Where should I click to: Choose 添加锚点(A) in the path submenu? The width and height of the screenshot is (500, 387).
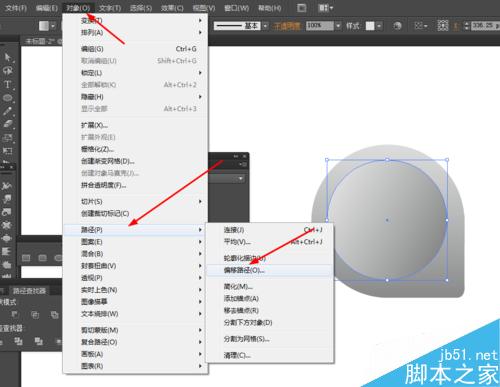270,299
